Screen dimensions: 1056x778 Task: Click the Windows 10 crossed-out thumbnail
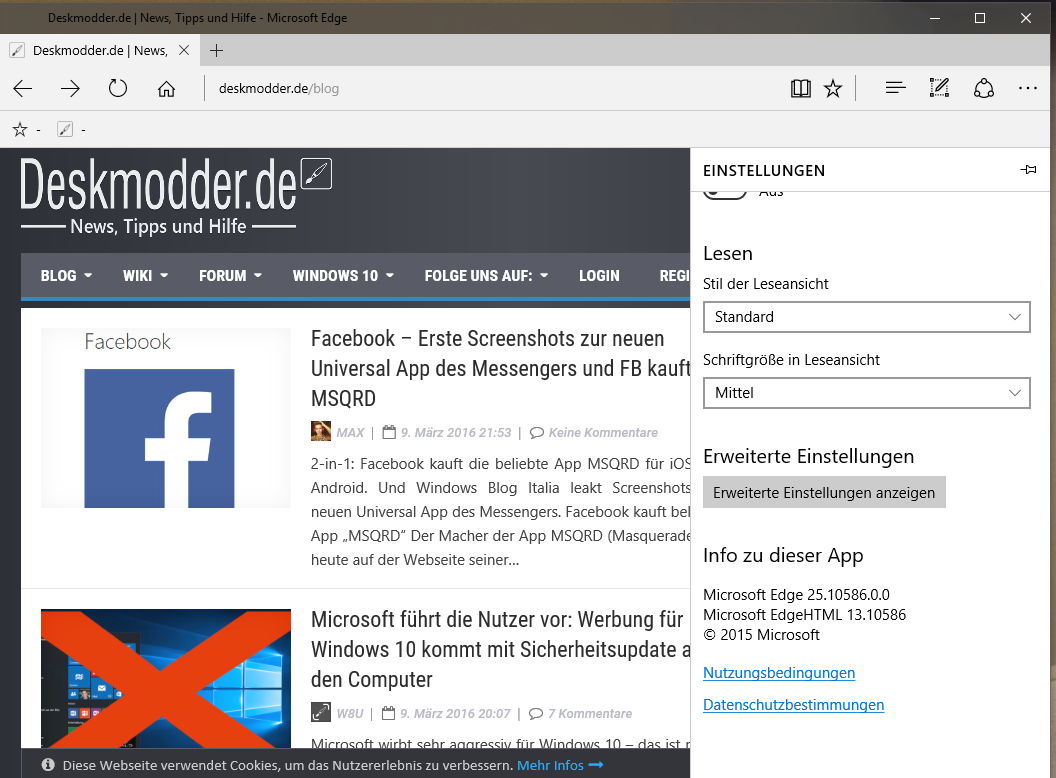point(166,678)
